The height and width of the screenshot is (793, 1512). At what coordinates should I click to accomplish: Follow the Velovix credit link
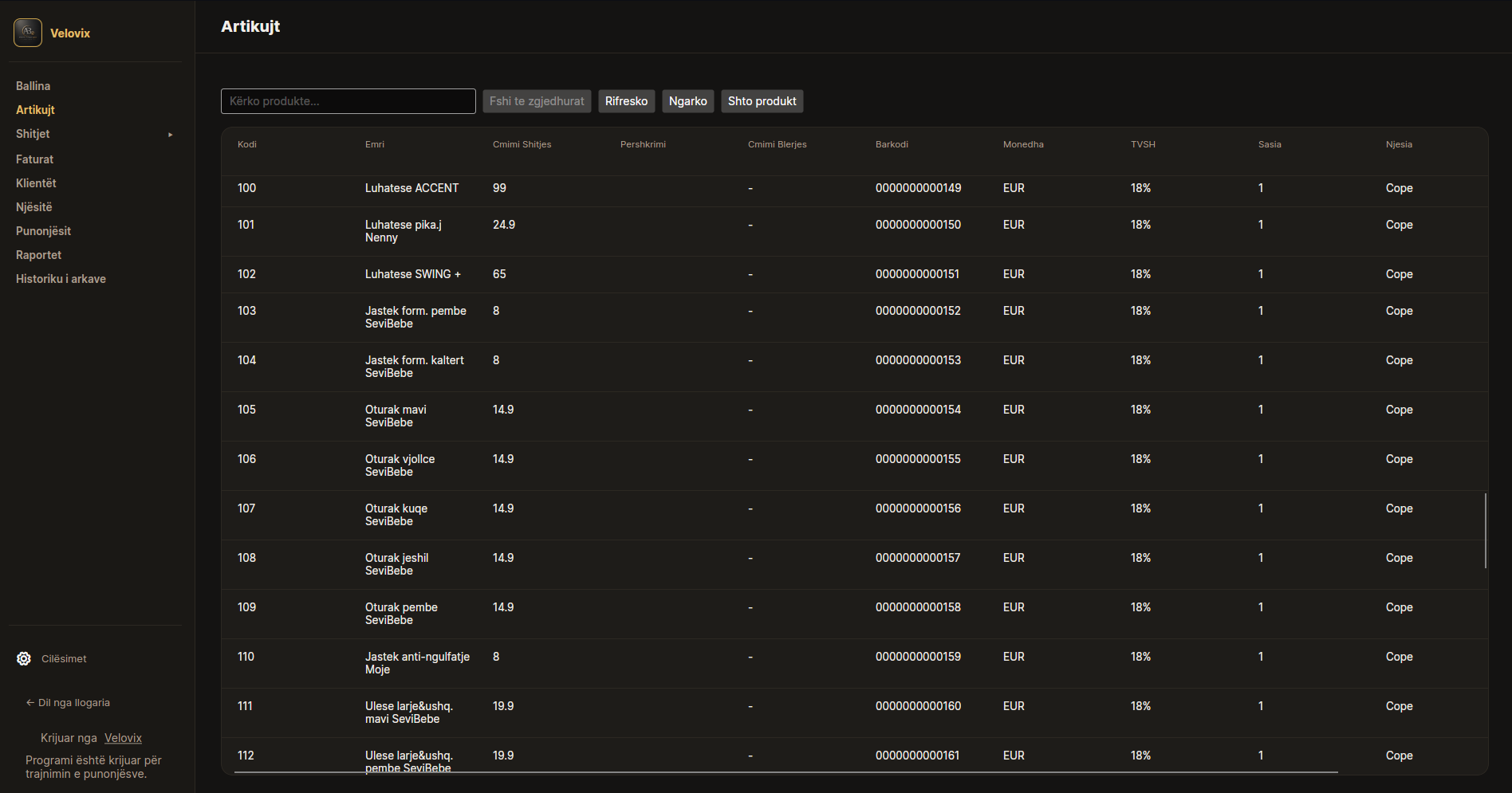pos(123,738)
